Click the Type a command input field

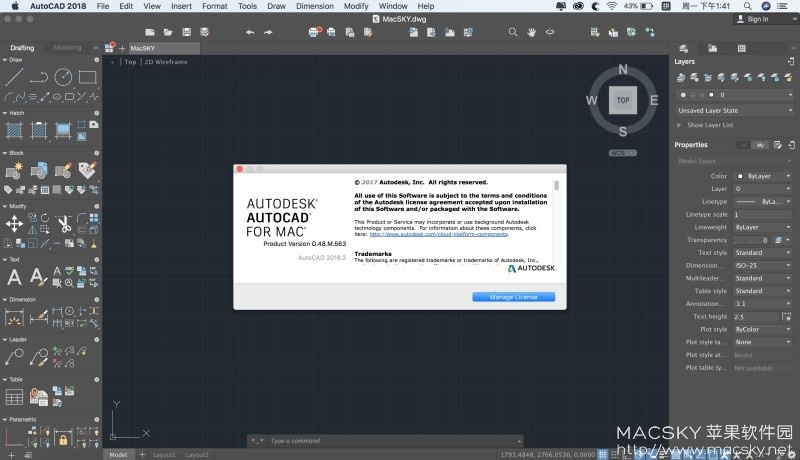tap(392, 441)
